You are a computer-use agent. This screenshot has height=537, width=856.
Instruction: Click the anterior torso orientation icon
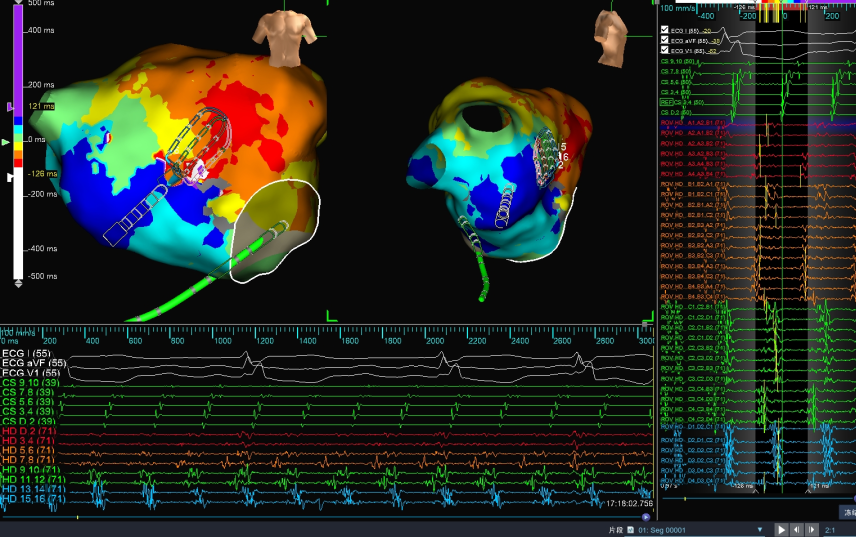(x=283, y=38)
